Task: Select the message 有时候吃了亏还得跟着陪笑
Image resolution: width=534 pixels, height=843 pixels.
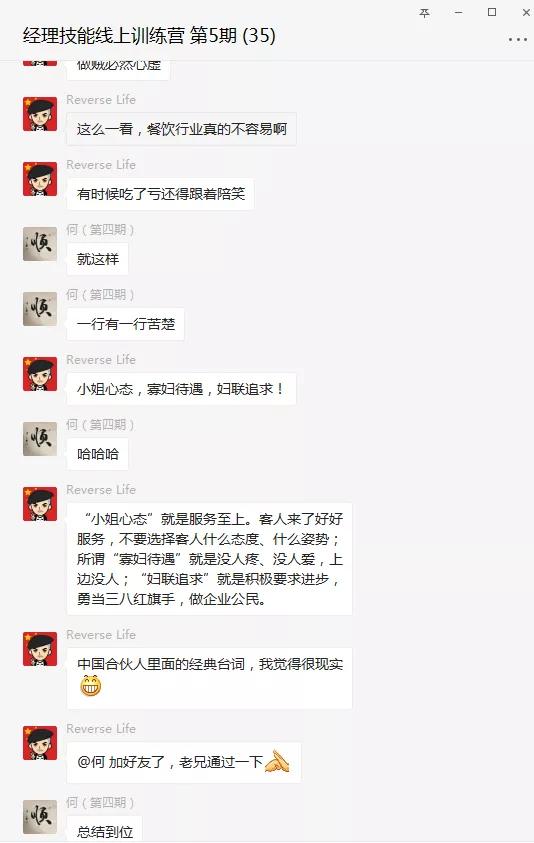Action: coord(160,194)
